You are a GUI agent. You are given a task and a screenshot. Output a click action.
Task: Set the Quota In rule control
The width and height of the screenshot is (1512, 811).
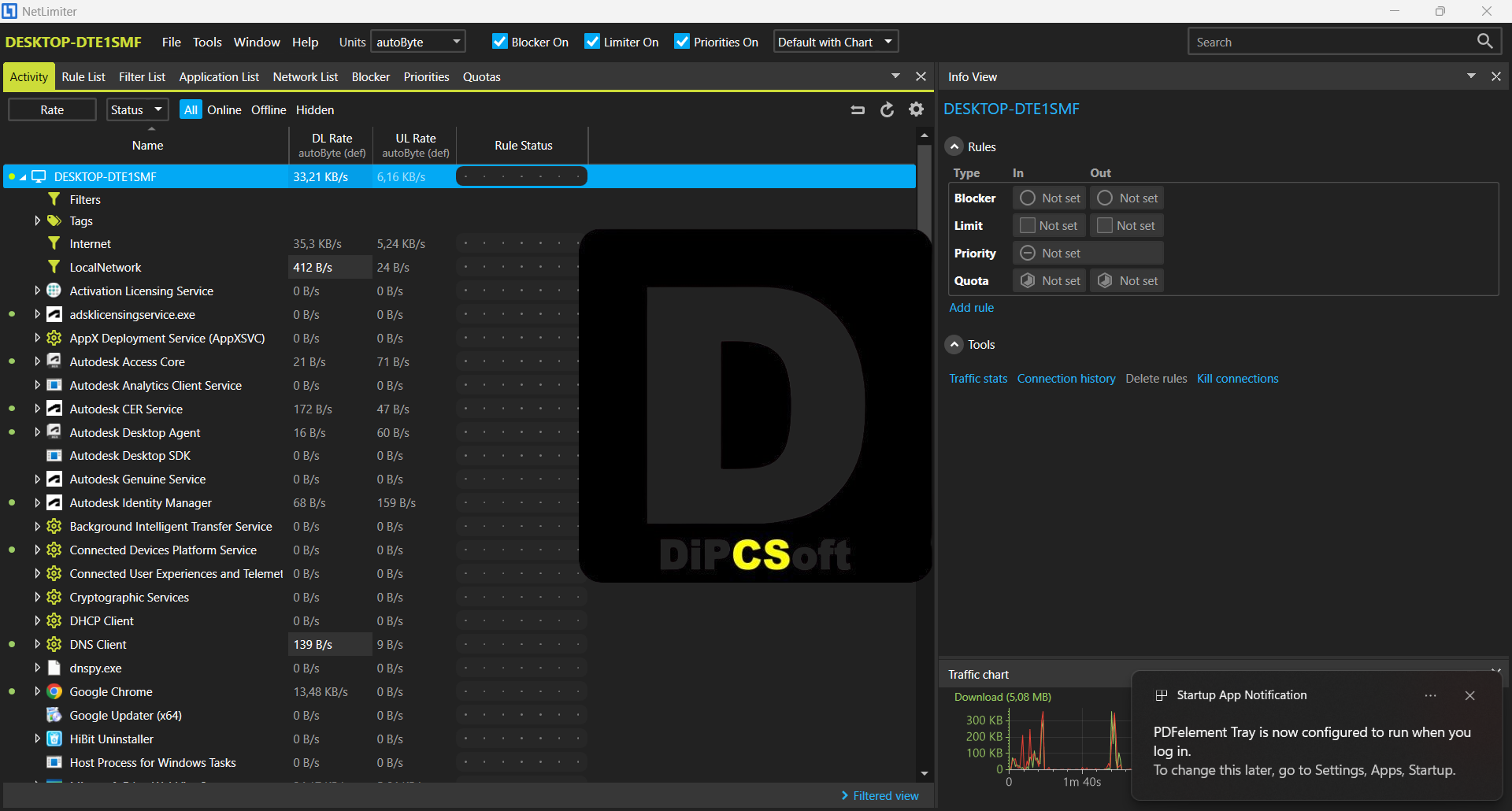tap(1049, 280)
